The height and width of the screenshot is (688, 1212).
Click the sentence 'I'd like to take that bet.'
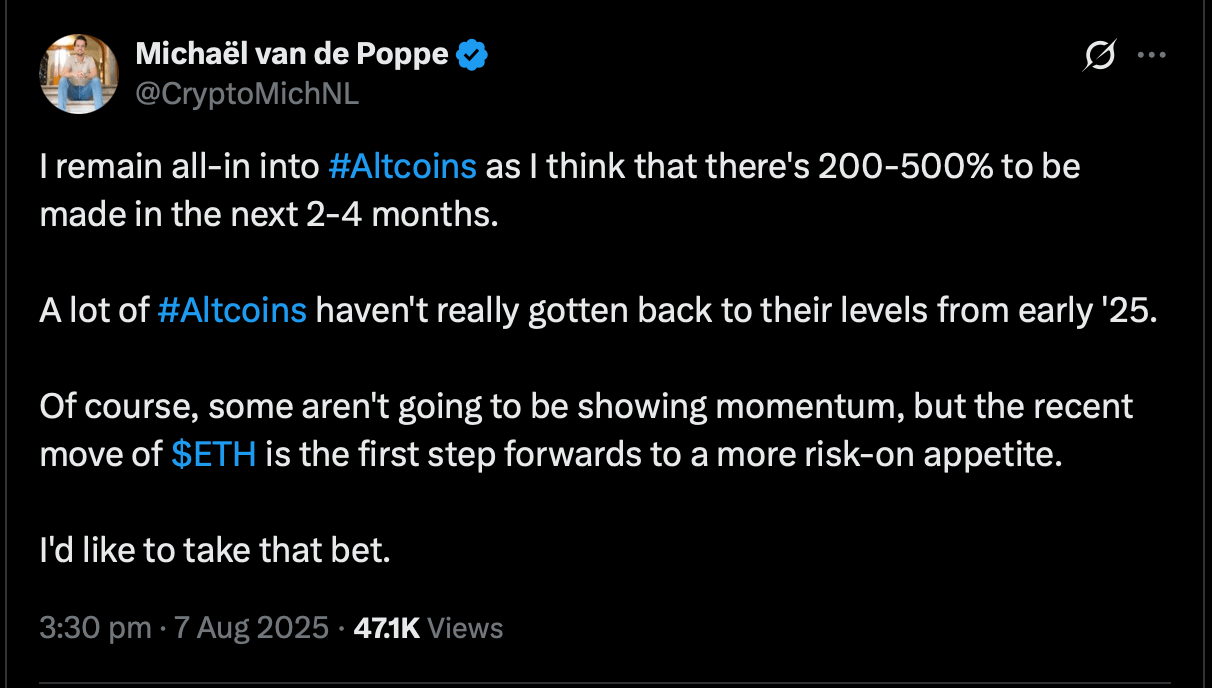click(x=214, y=550)
